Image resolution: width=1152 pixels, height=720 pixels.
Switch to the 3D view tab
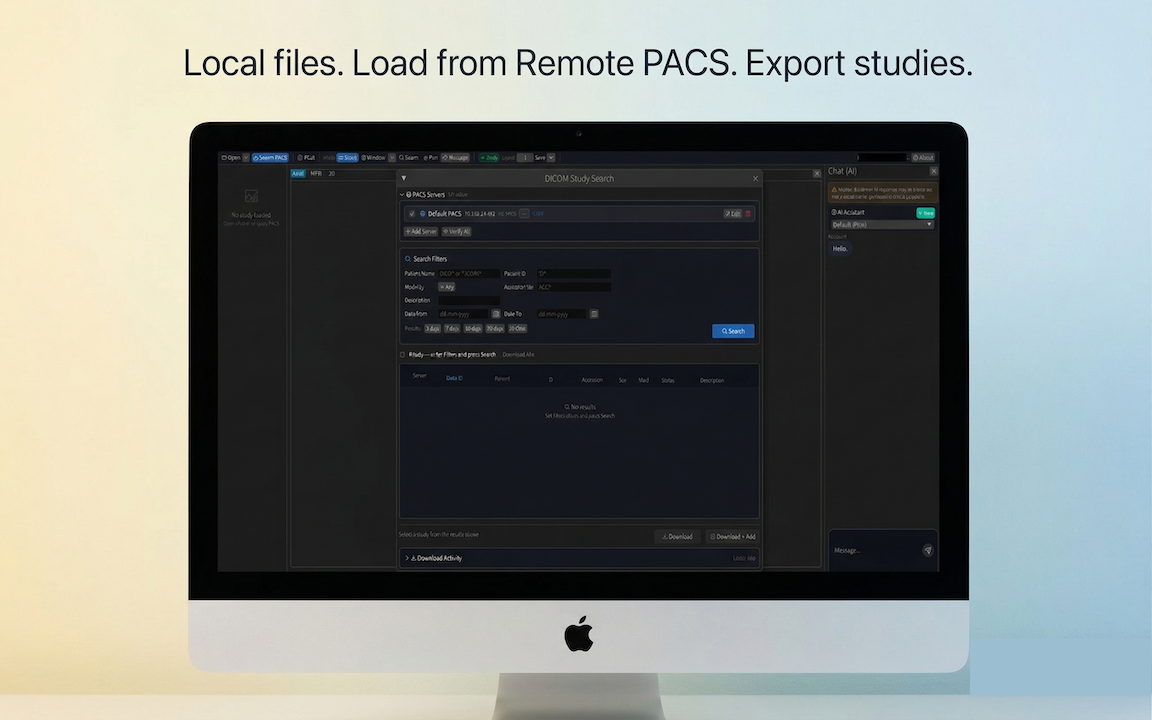330,172
